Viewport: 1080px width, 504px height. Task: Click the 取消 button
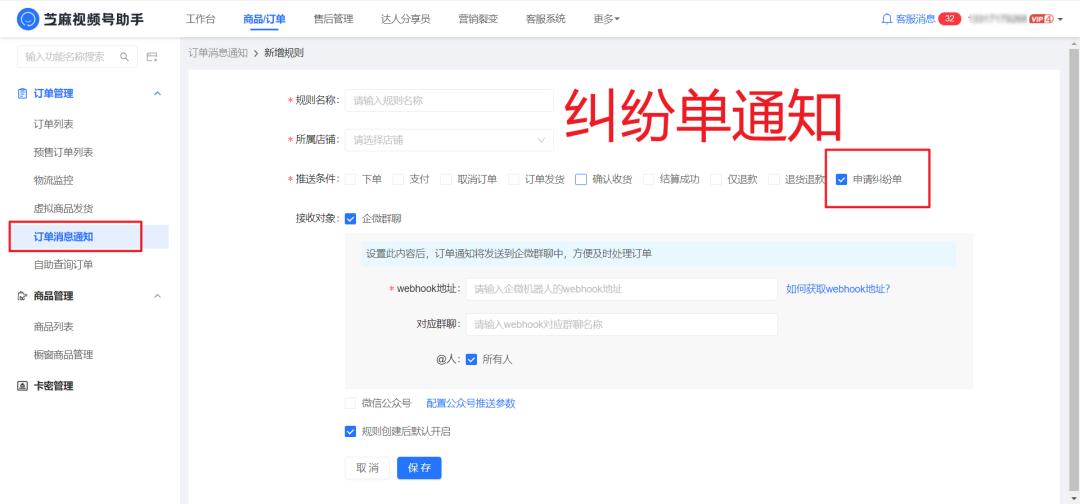point(367,468)
